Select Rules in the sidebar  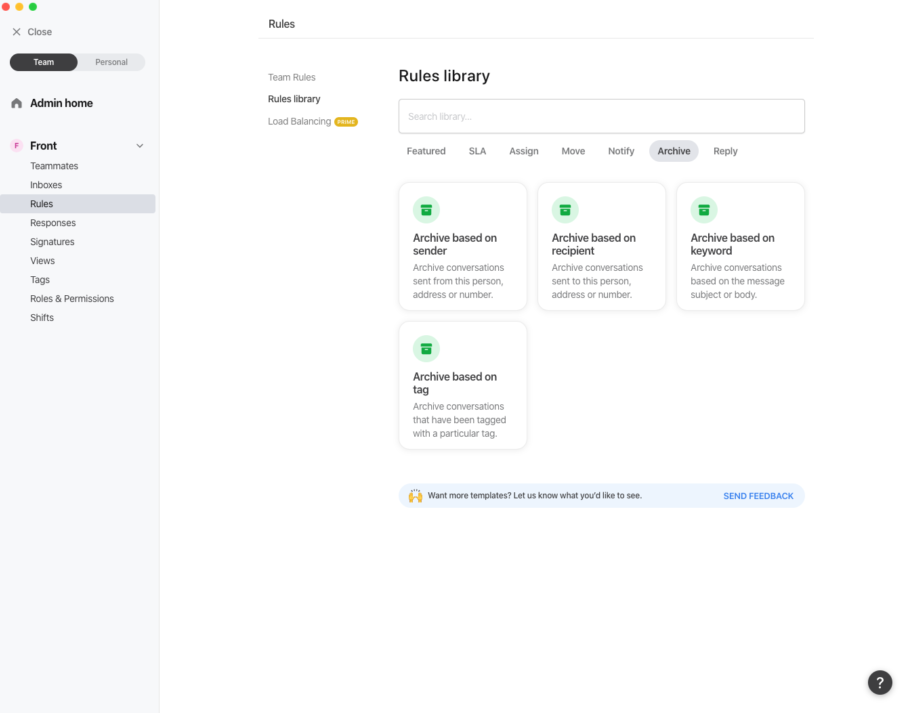[x=78, y=204]
